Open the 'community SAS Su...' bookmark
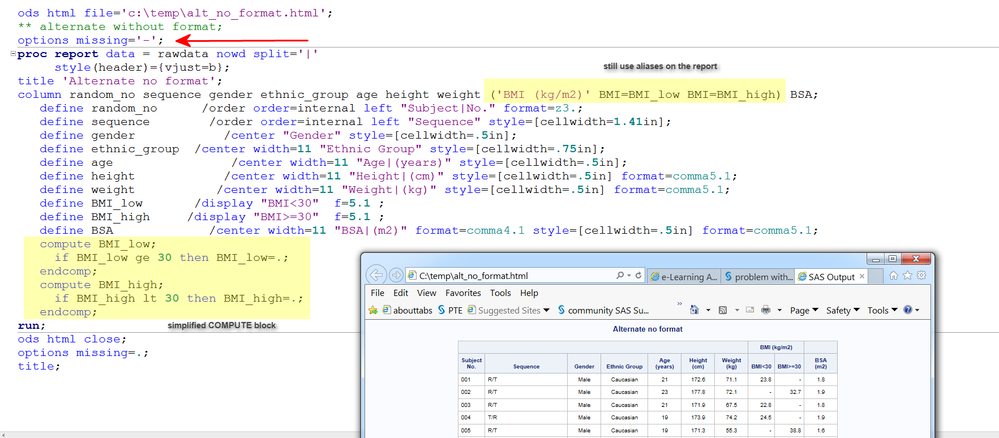The image size is (999, 438). point(608,310)
